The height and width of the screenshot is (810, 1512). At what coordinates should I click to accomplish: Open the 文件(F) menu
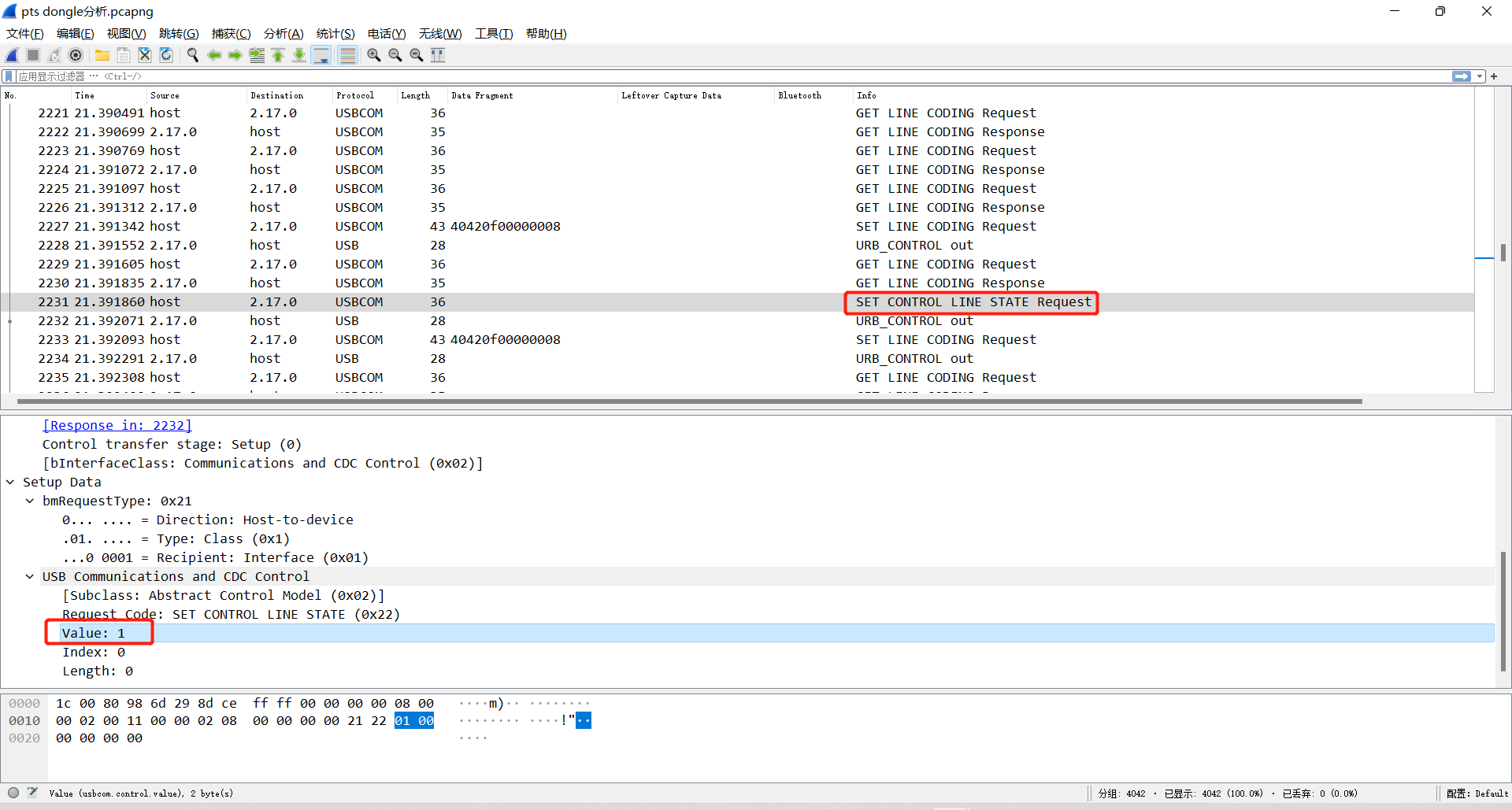click(x=25, y=34)
